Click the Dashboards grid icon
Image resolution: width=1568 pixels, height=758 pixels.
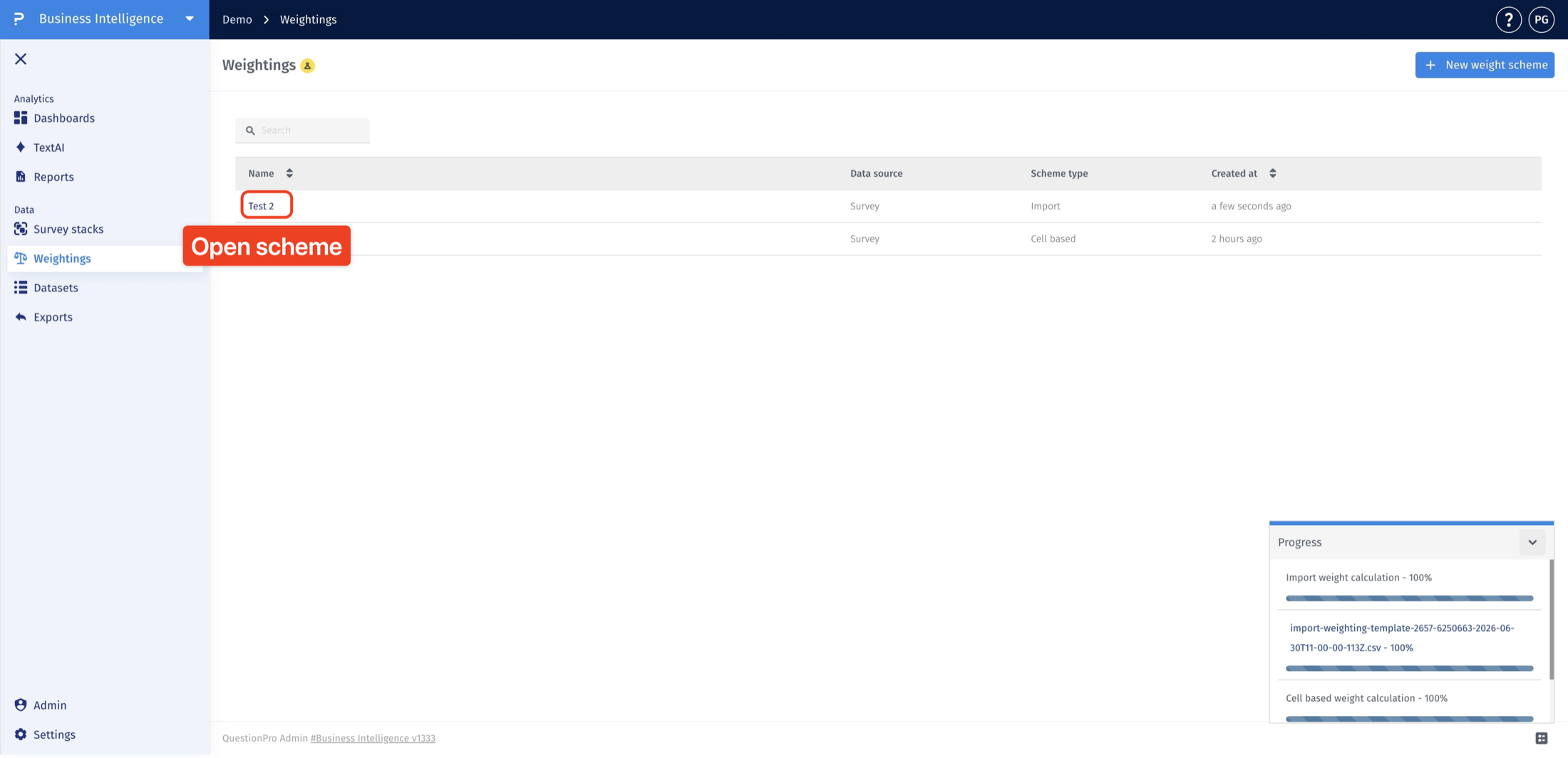click(x=21, y=118)
